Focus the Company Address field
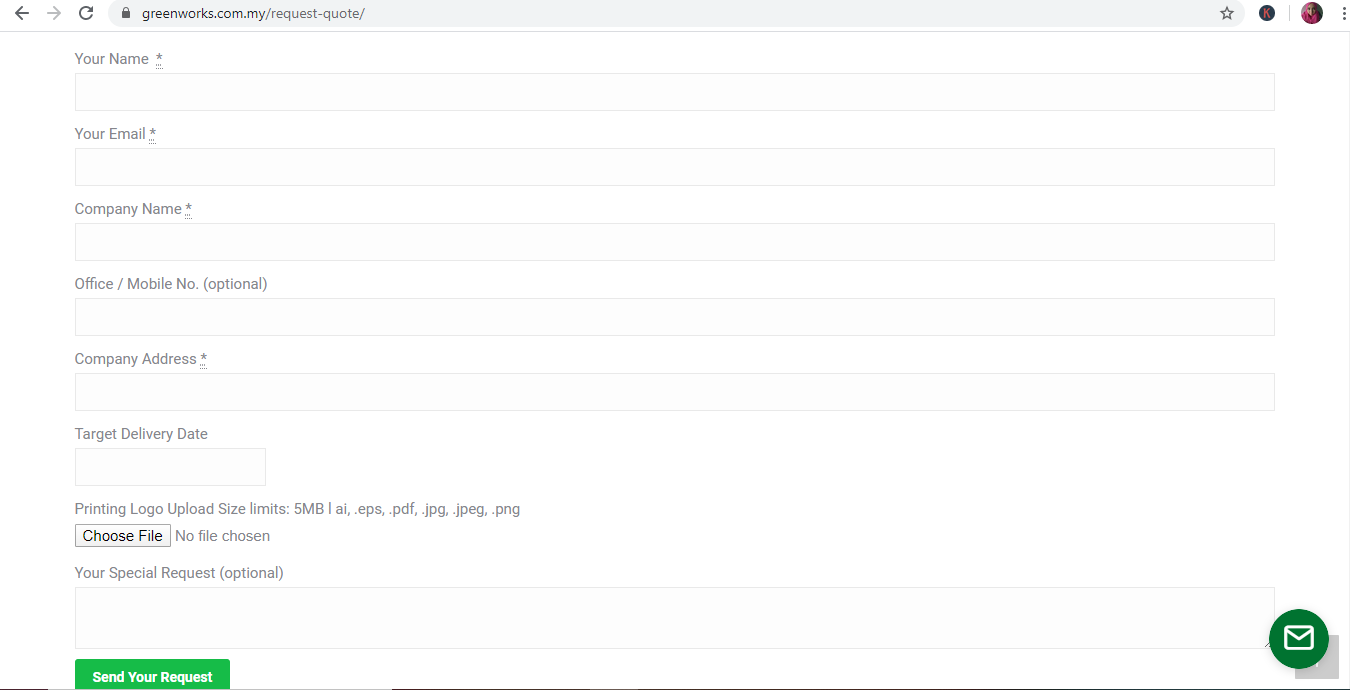The image size is (1350, 690). tap(674, 392)
